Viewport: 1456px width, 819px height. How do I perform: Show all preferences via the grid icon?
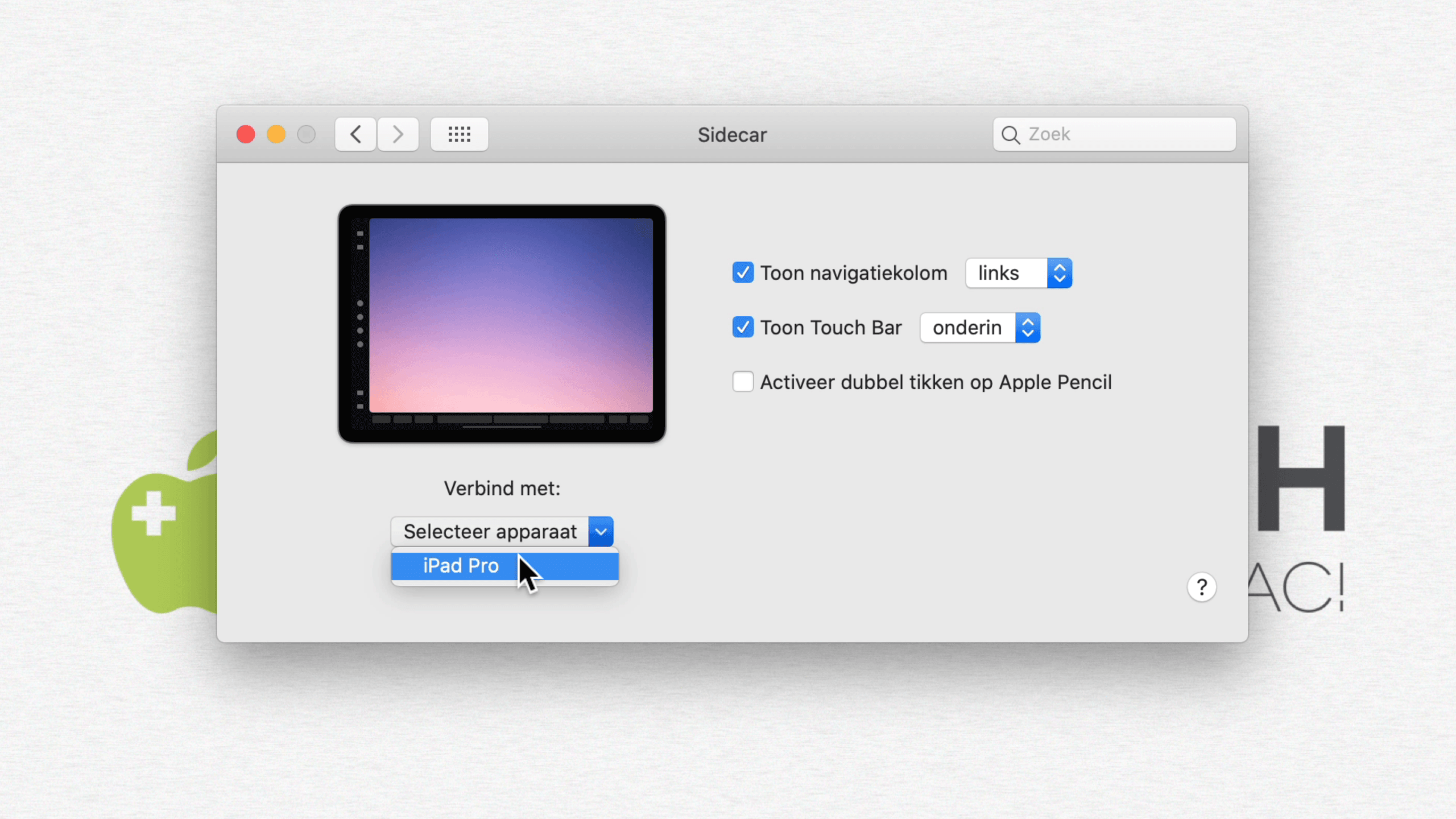click(459, 135)
